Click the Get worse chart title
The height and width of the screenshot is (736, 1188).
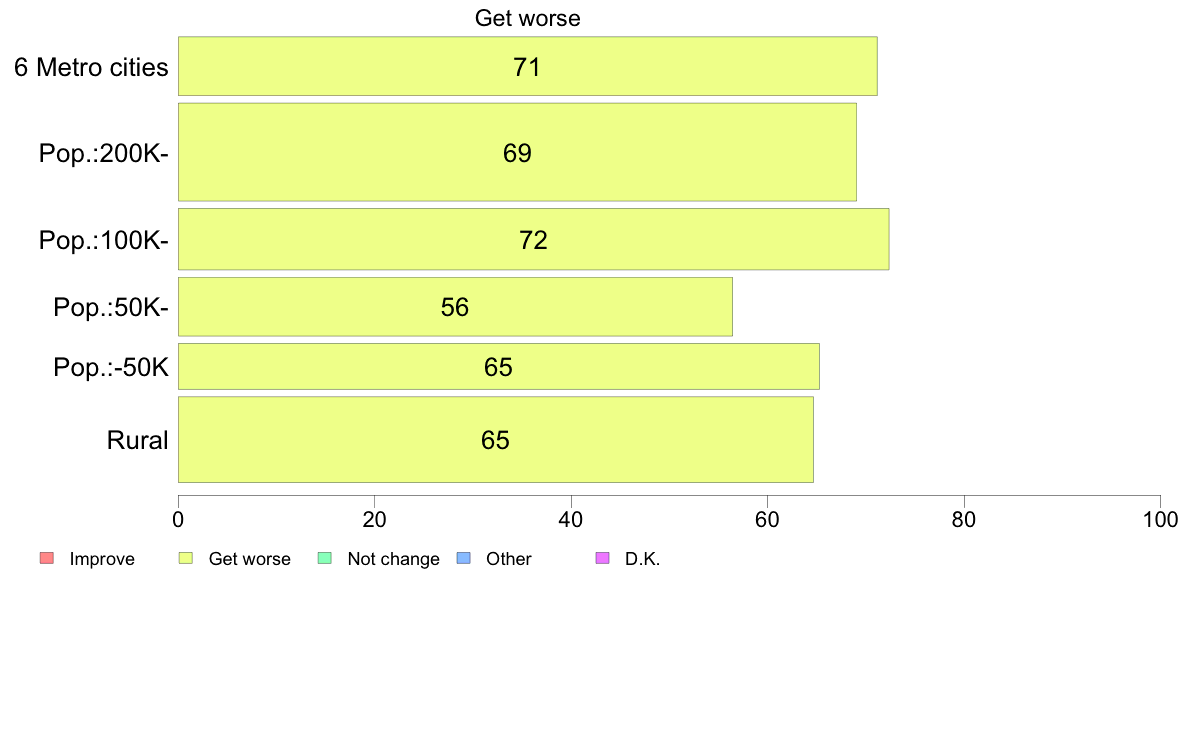(x=527, y=18)
